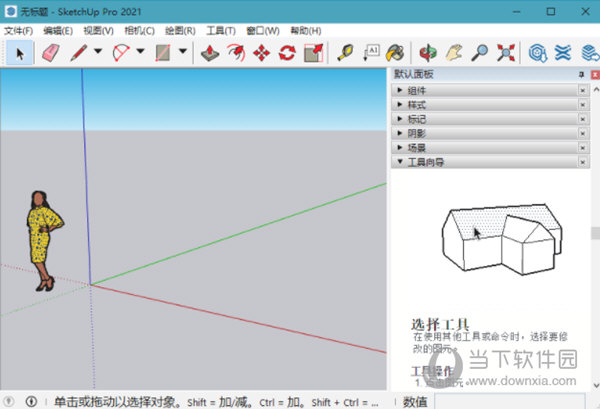
Task: Open the 工具(T) menu
Action: point(221,31)
